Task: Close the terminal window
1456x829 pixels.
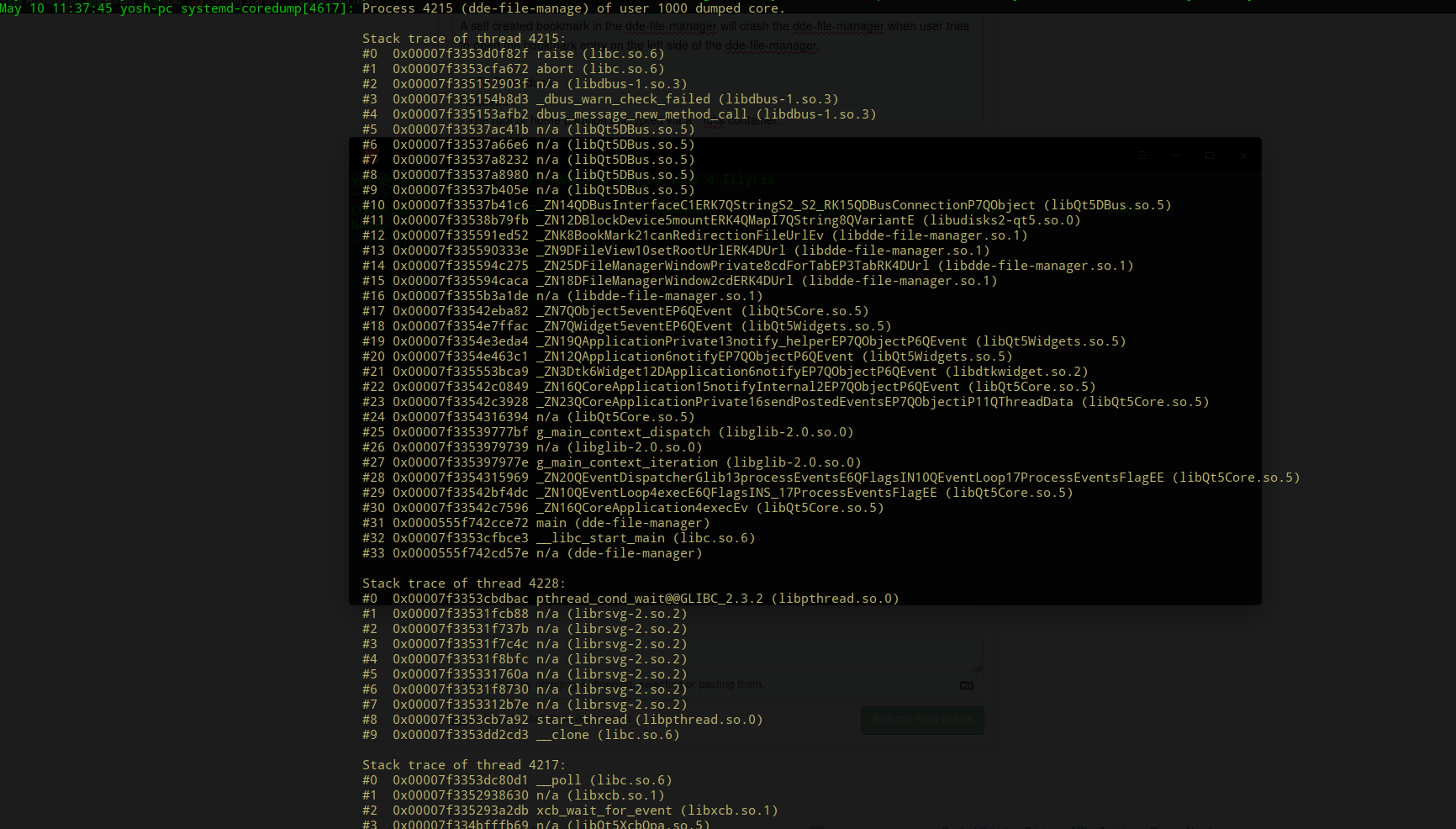Action: tap(1242, 156)
